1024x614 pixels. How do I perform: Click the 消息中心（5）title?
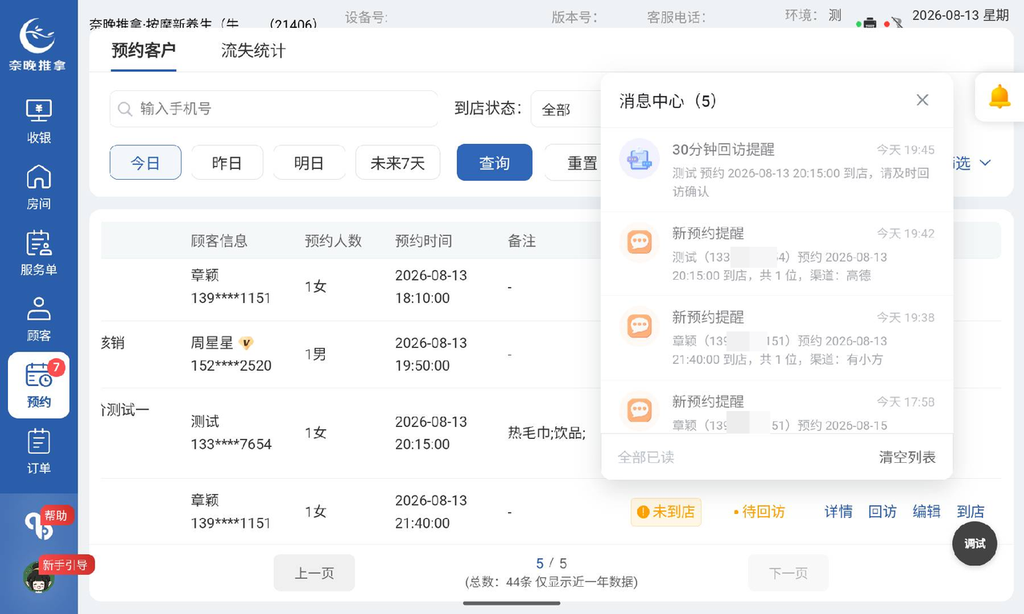pyautogui.click(x=667, y=101)
